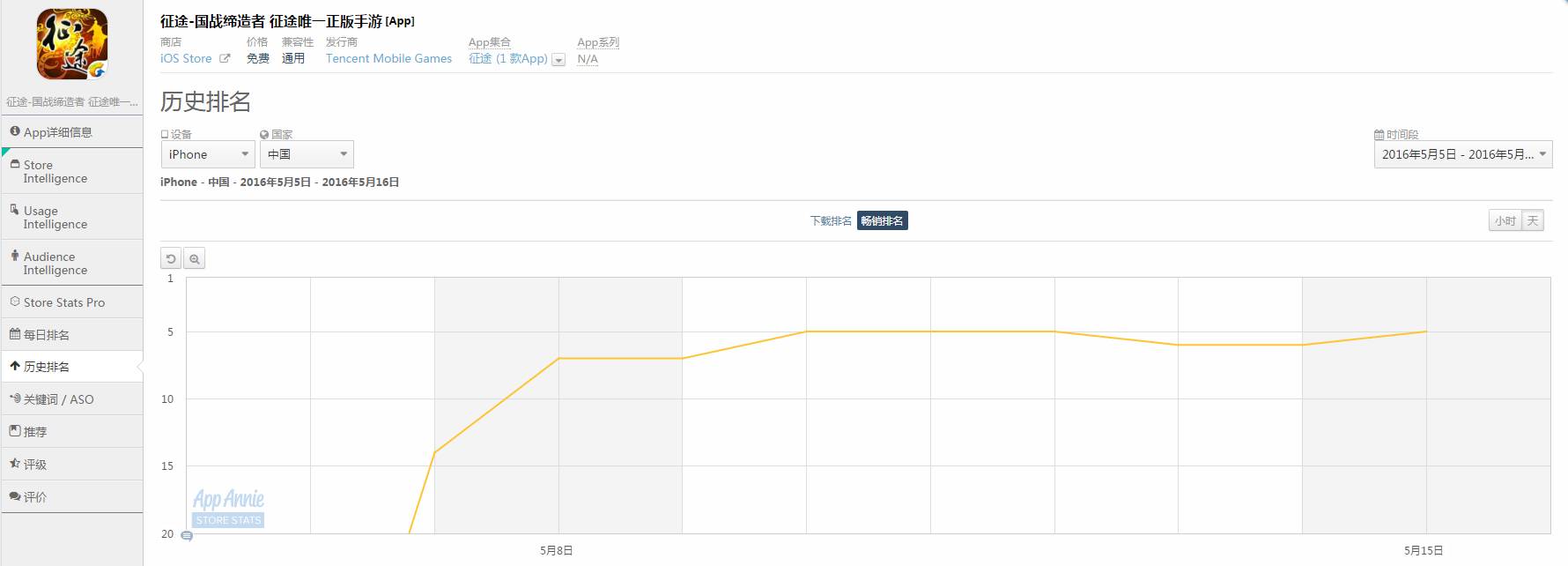The image size is (1568, 566).
Task: Expand the date range picker dropdown
Action: click(1462, 154)
